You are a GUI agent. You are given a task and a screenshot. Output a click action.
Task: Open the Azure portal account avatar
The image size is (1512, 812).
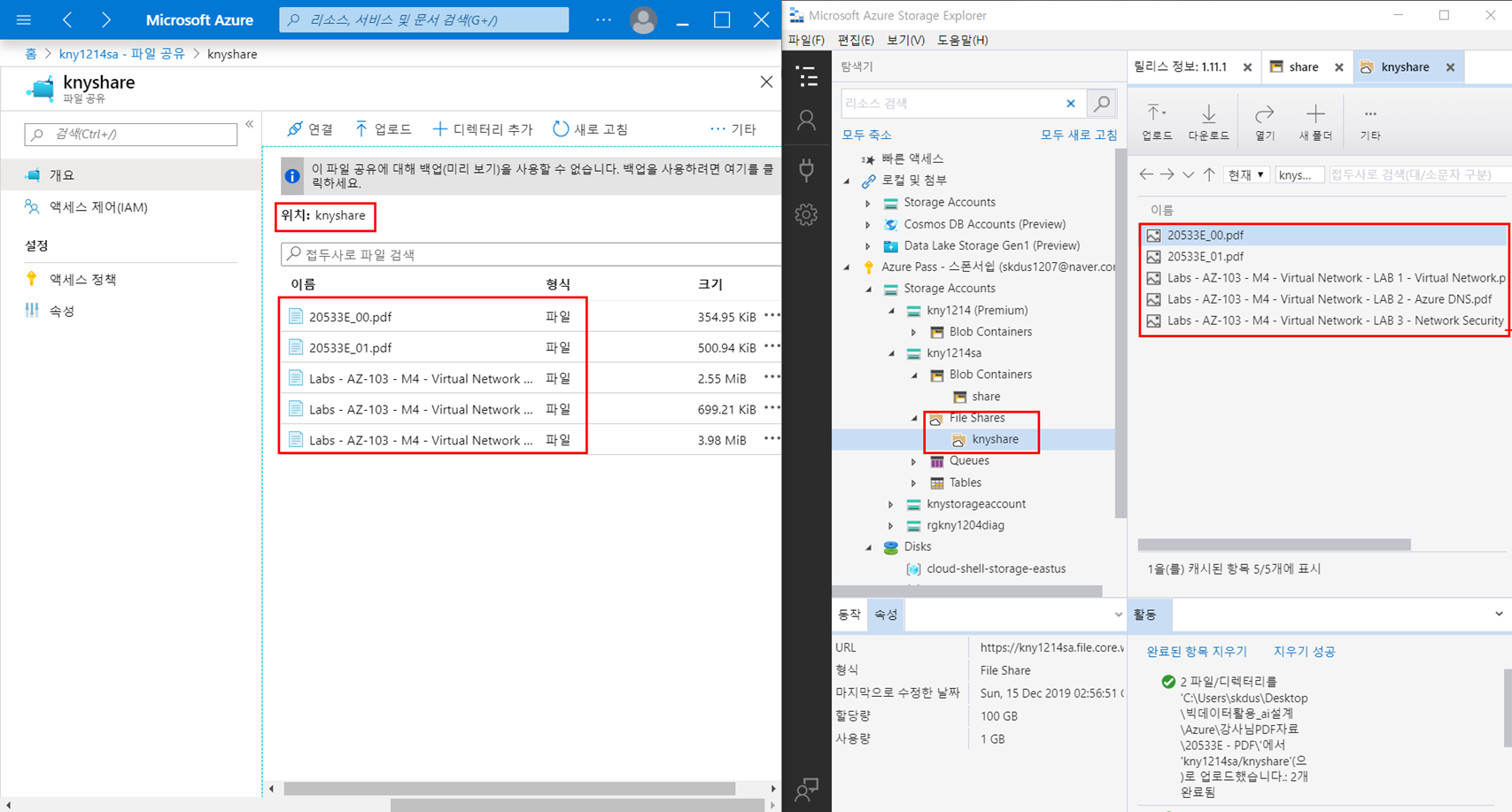point(643,19)
